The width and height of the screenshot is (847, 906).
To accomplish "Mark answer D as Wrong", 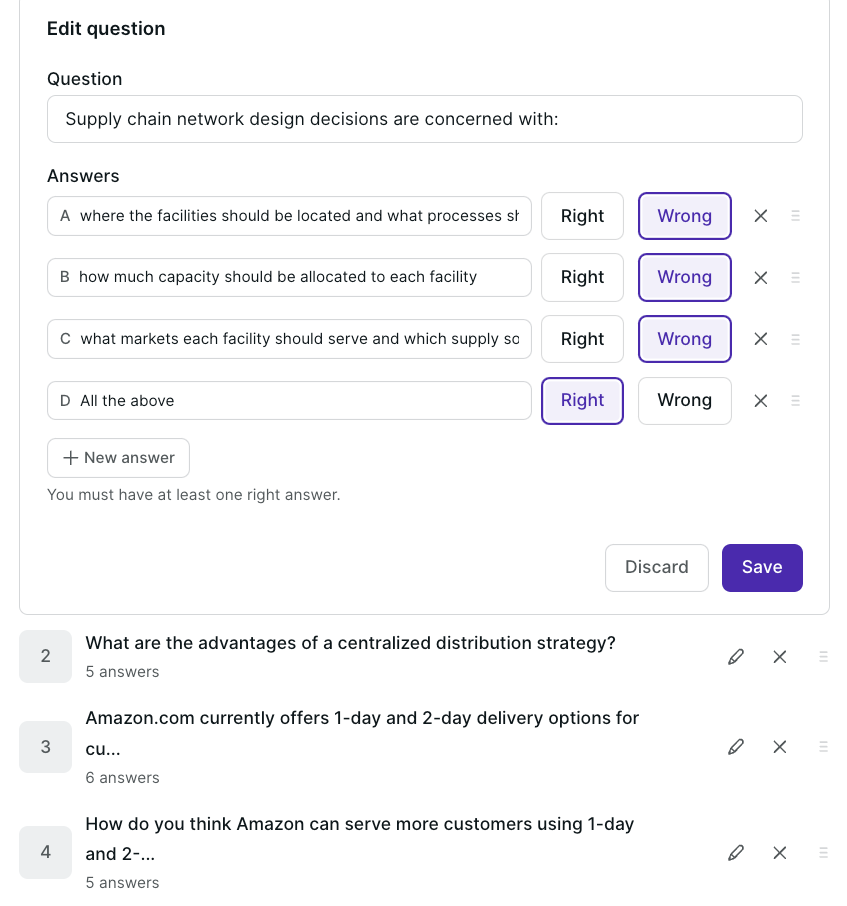I will (x=684, y=401).
